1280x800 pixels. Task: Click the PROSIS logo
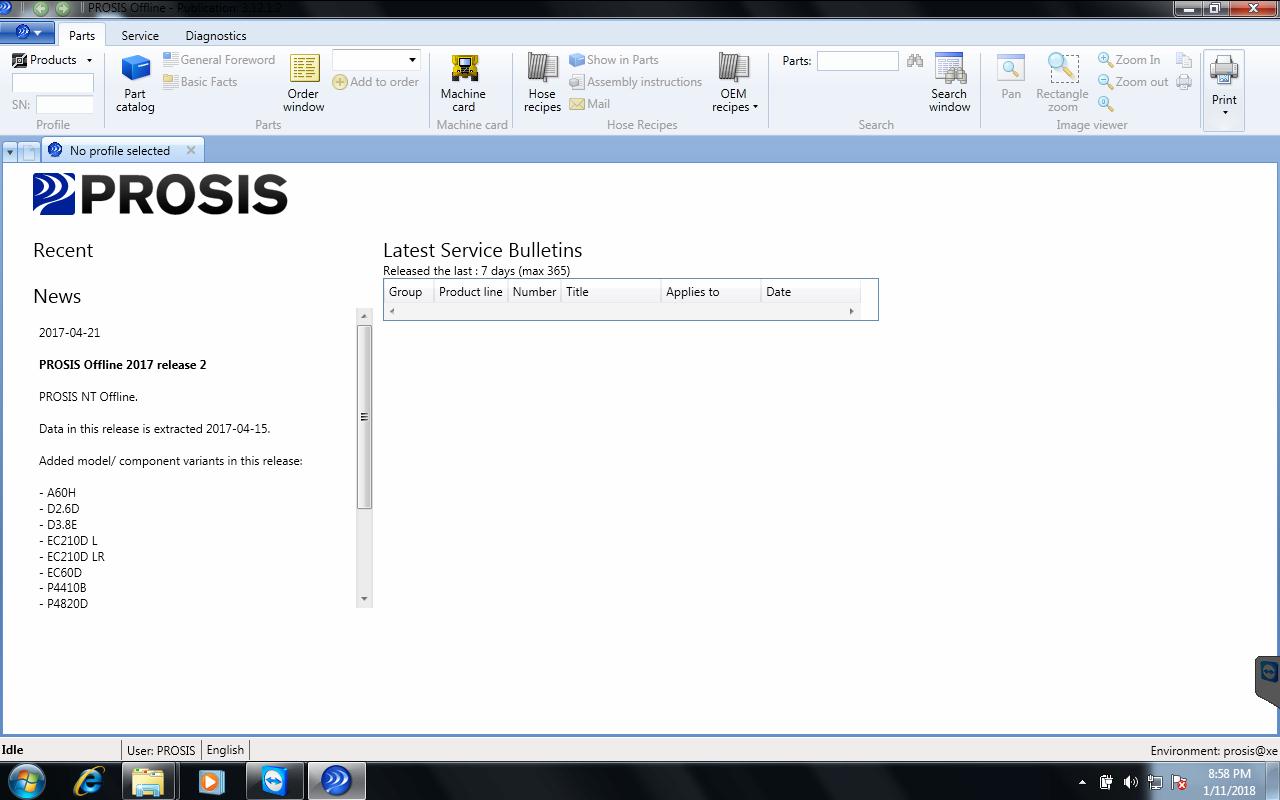coord(160,194)
